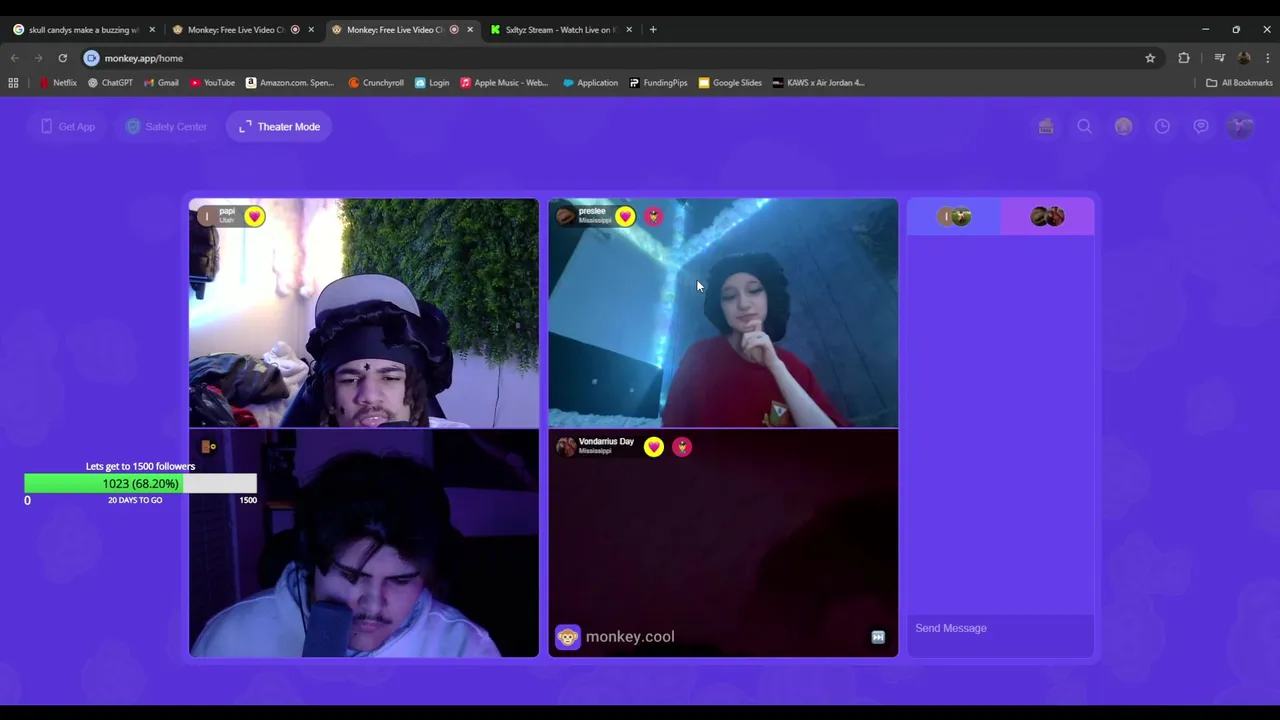The height and width of the screenshot is (720, 1280).
Task: Open the Gmail bookmark
Action: pos(161,83)
